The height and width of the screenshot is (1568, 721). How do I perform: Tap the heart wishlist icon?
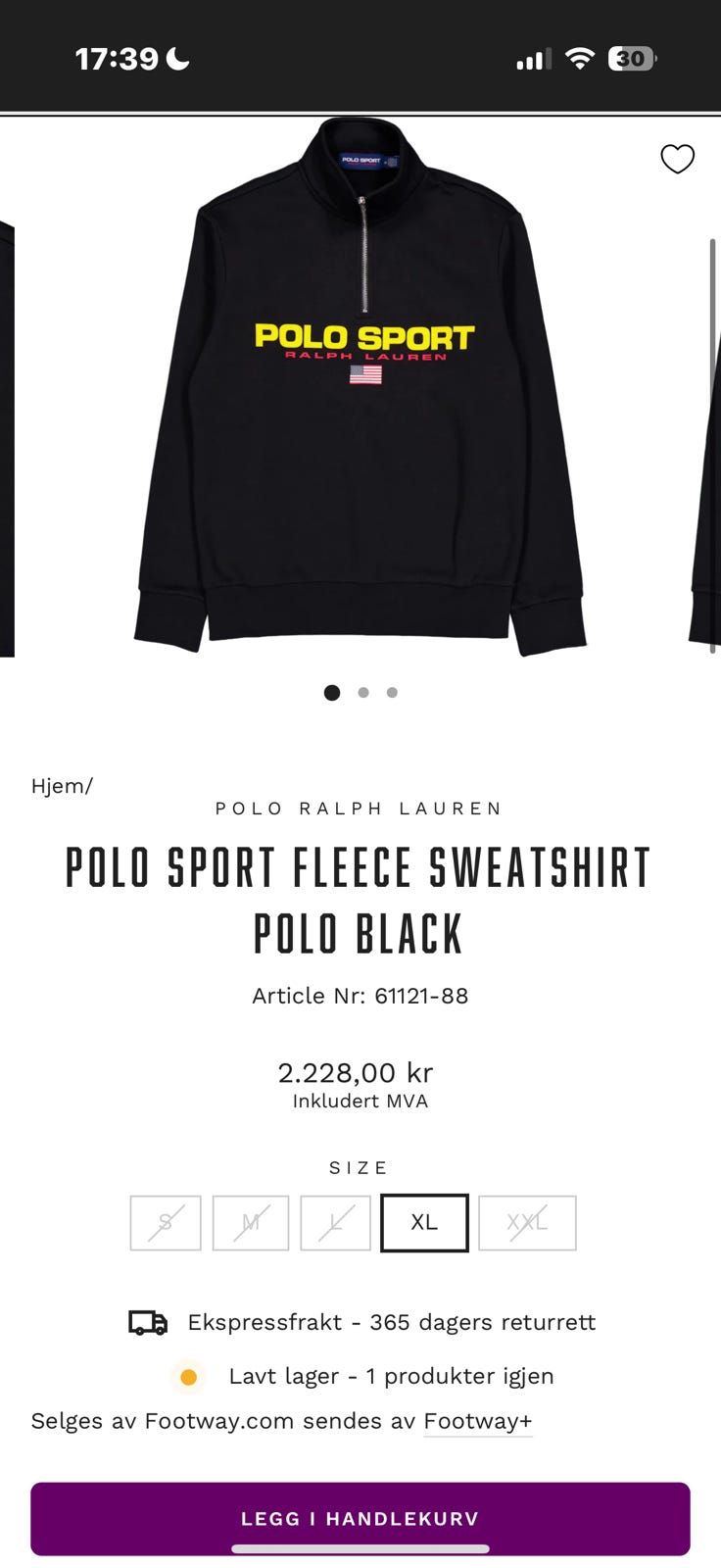pyautogui.click(x=677, y=159)
